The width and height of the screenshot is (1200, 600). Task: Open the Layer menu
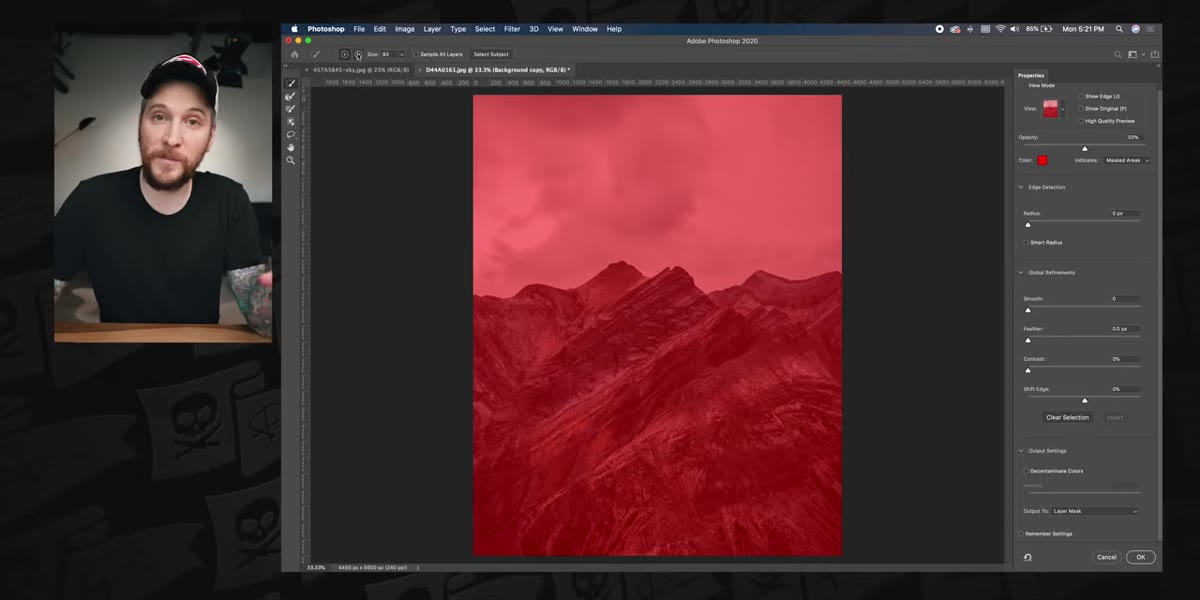click(432, 29)
